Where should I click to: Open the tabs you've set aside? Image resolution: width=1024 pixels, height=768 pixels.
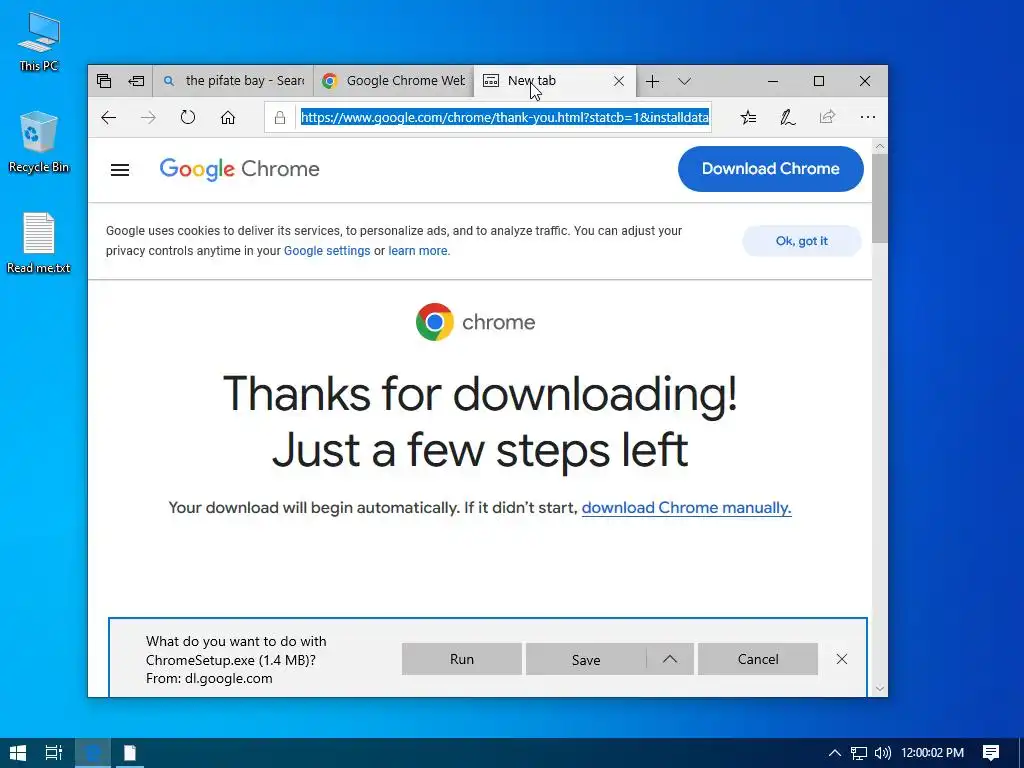(104, 81)
